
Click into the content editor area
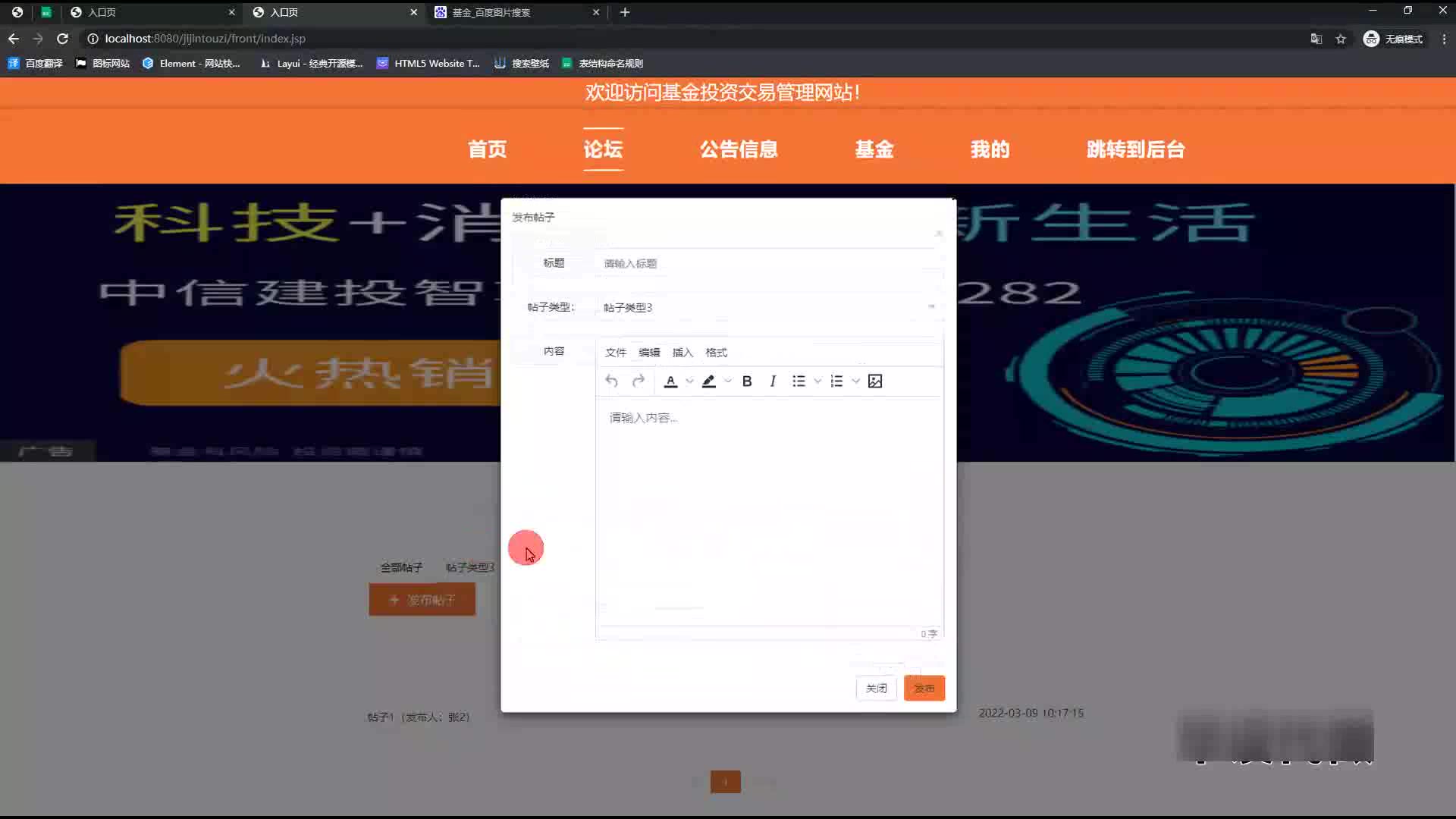coord(769,512)
